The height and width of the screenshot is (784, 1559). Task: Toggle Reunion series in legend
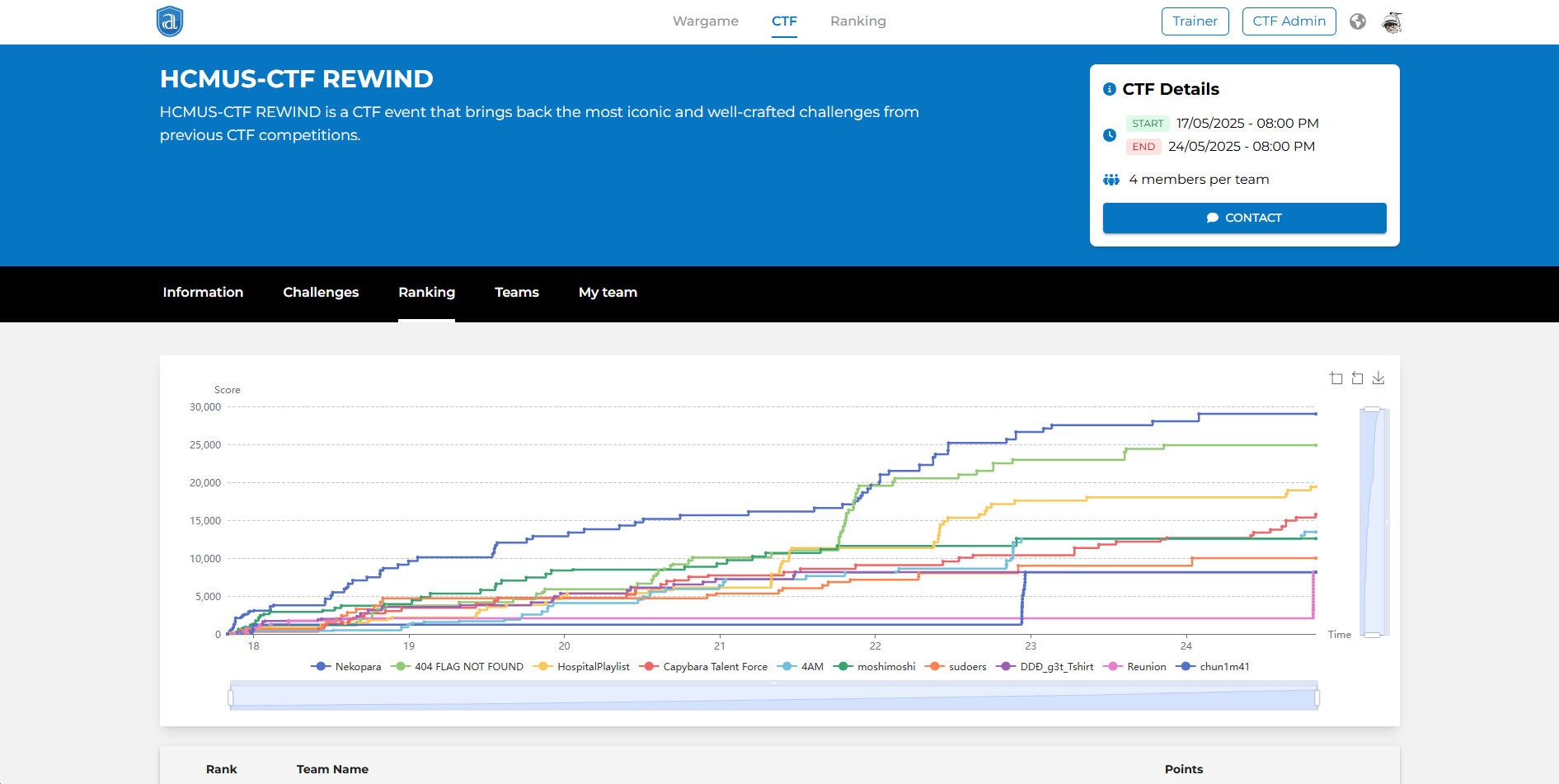tap(1134, 667)
